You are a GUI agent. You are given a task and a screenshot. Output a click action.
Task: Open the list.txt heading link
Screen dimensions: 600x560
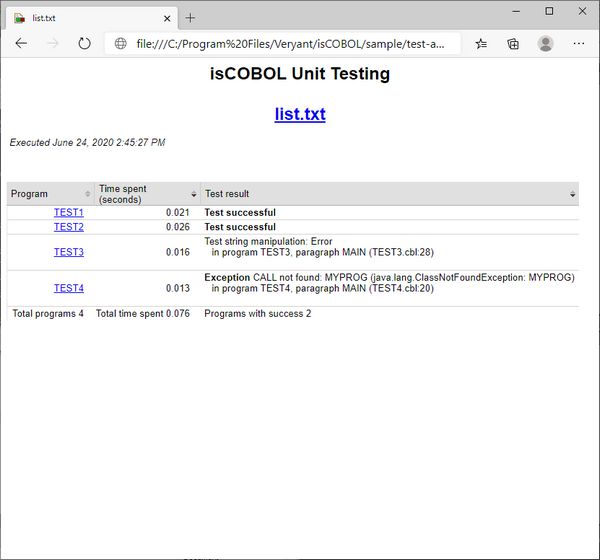click(300, 114)
